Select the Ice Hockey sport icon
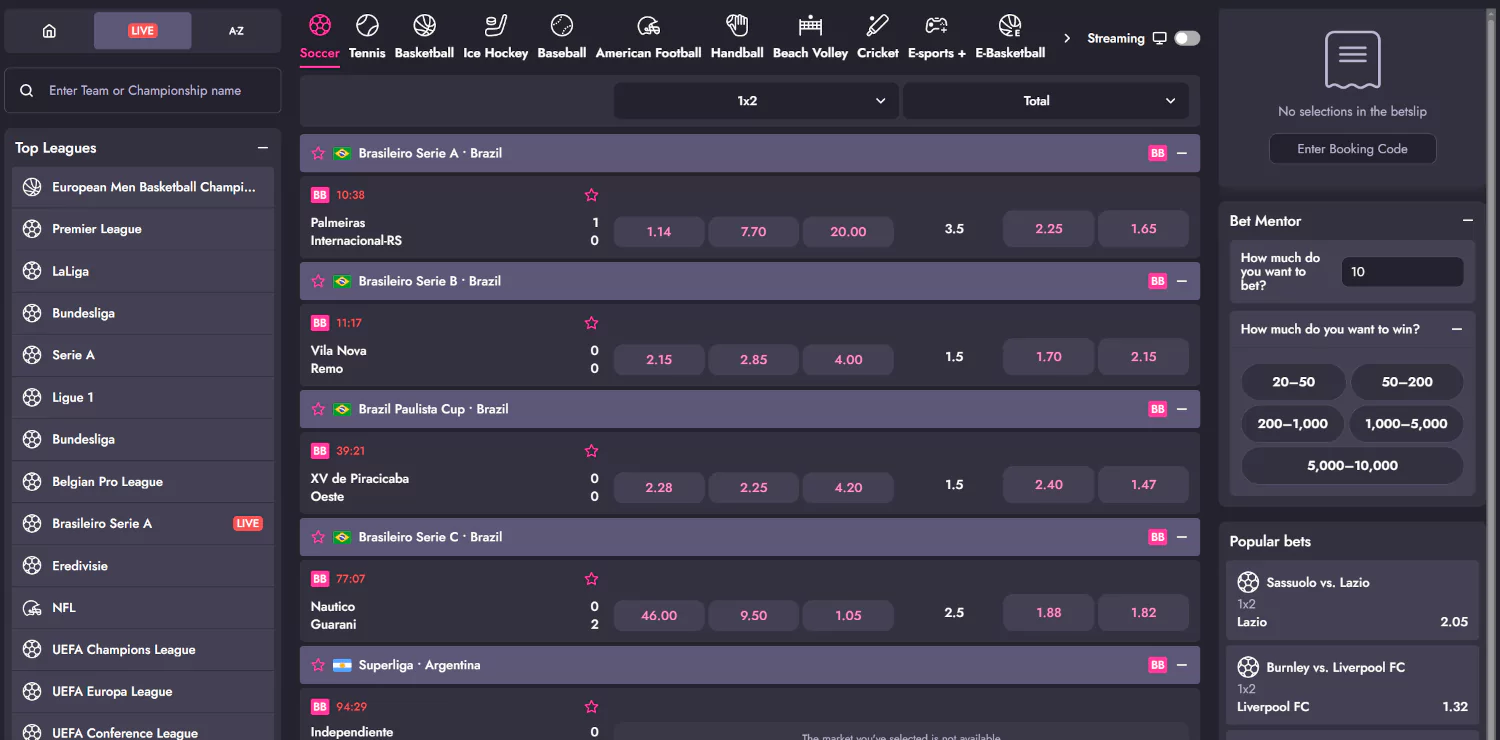The width and height of the screenshot is (1500, 740). point(495,35)
